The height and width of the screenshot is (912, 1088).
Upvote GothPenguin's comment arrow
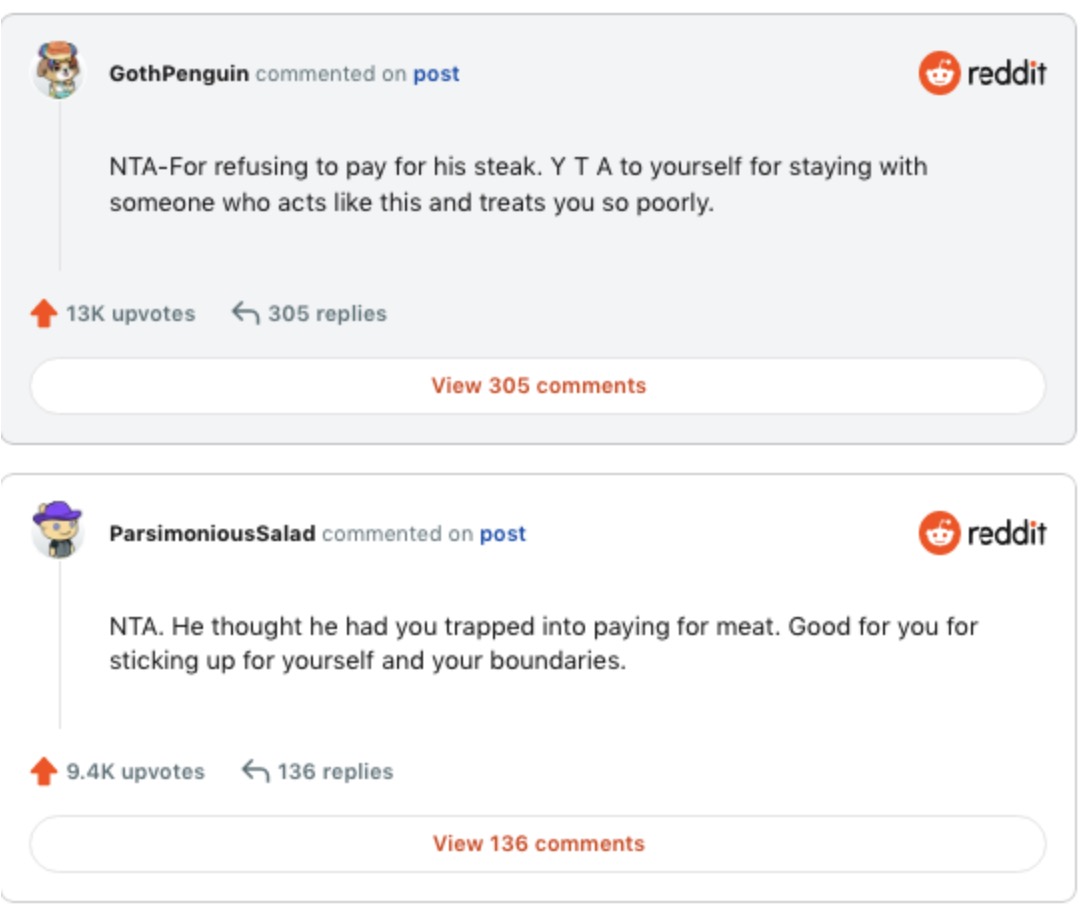tap(44, 314)
